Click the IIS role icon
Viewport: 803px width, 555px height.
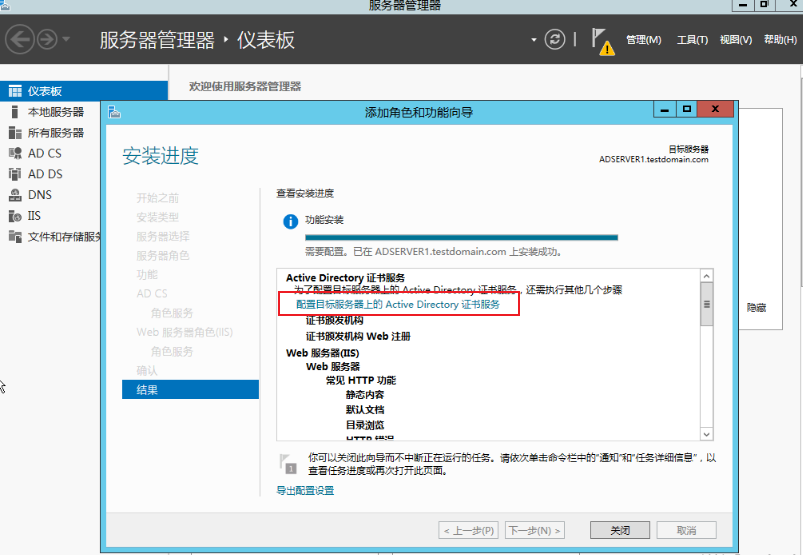(15, 216)
